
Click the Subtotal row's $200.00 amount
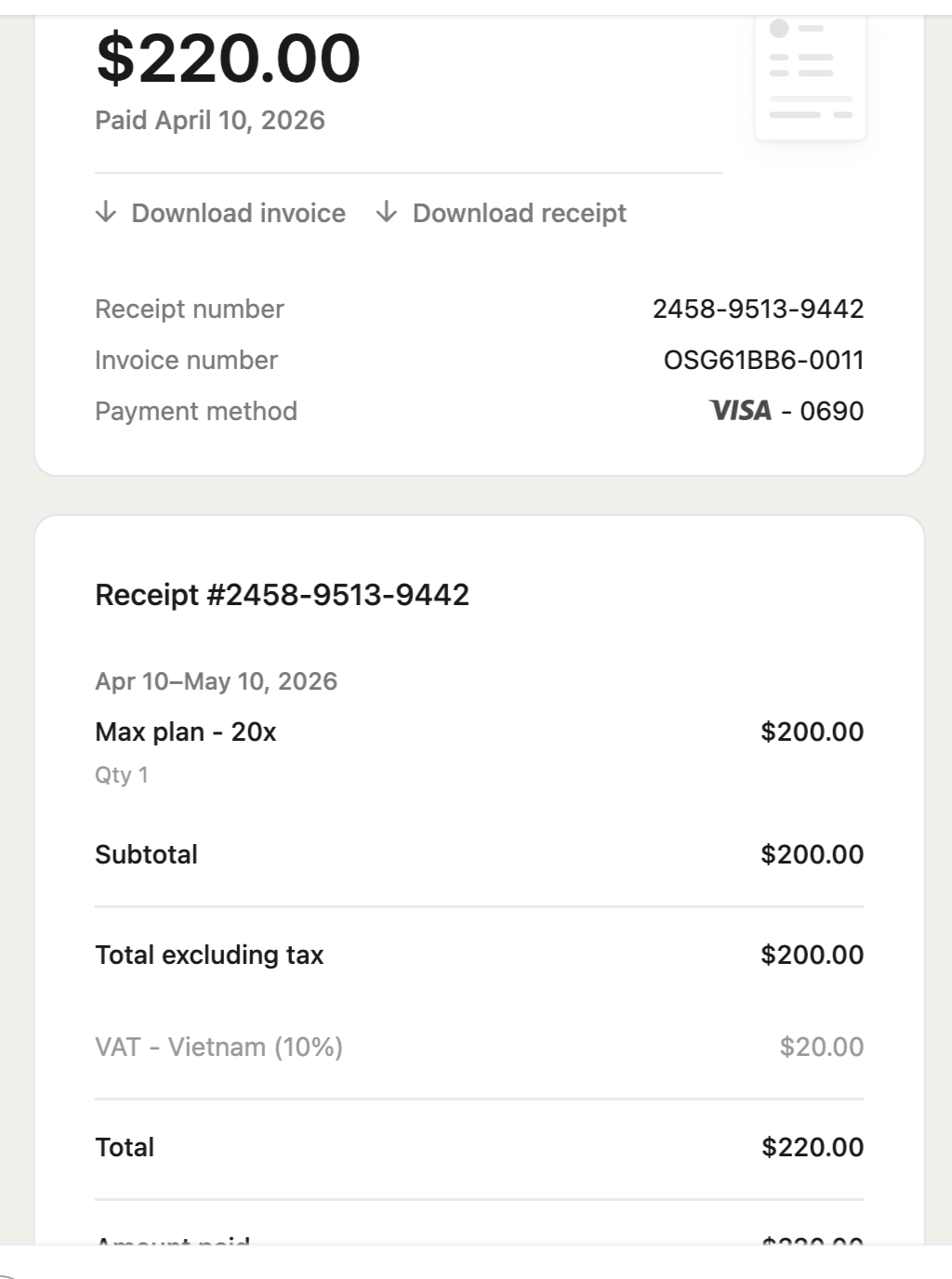coord(812,855)
